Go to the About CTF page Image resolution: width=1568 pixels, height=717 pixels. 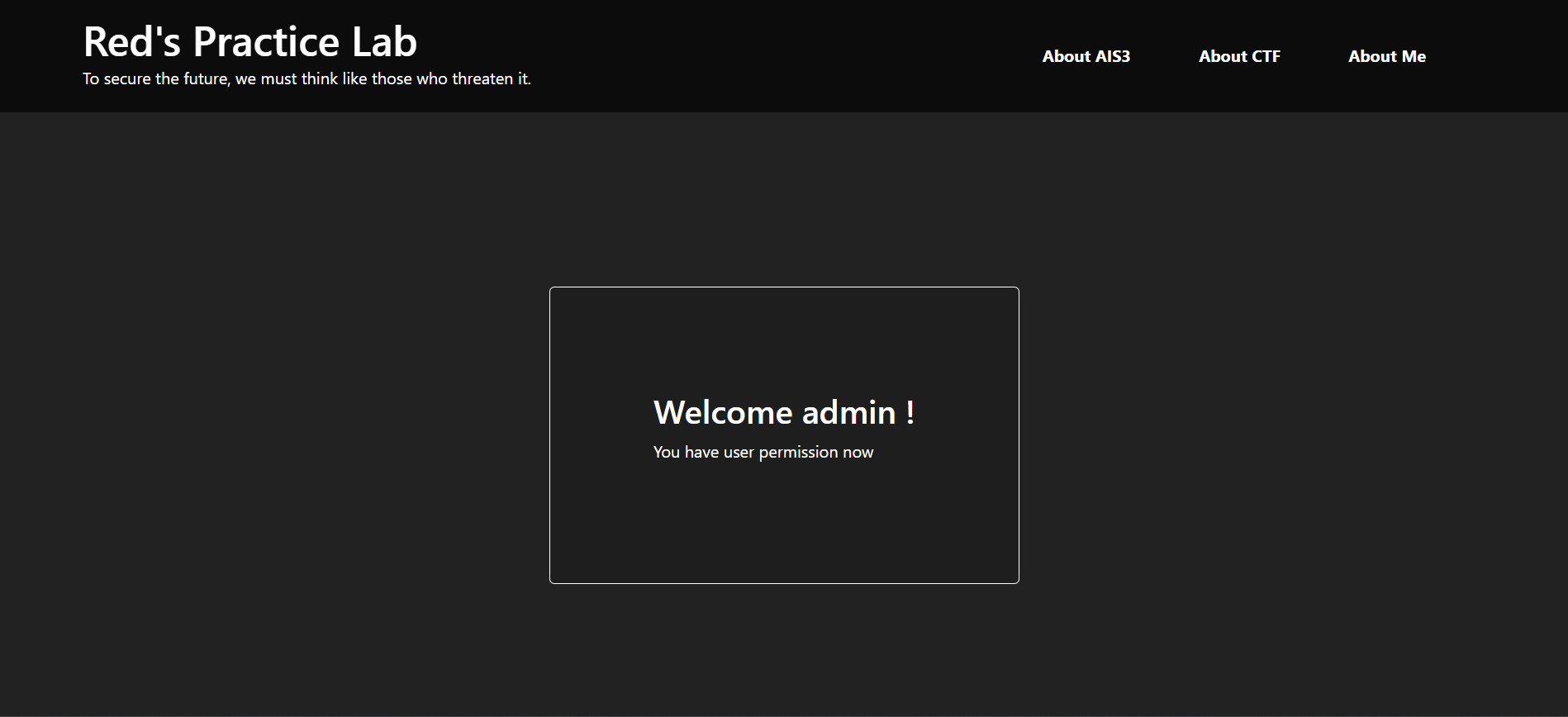click(1239, 56)
